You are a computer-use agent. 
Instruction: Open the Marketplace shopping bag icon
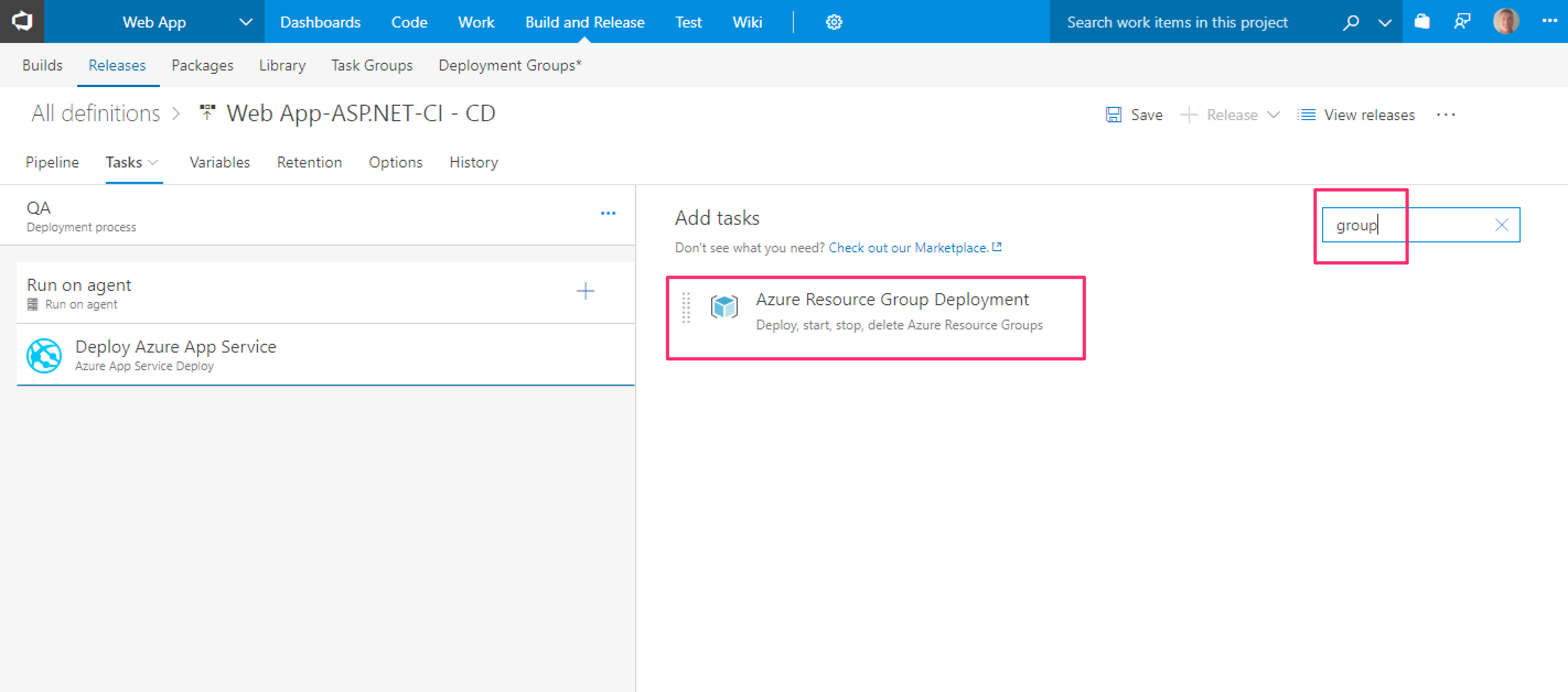pos(1422,22)
